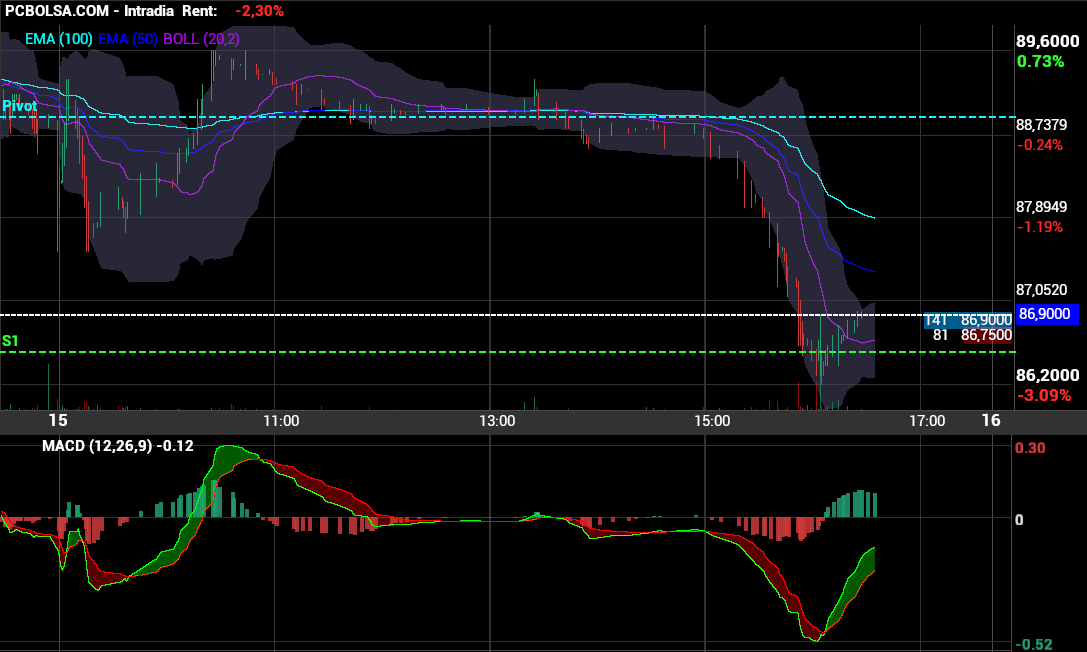
Task: Click the -3.09% axis percentage
Action: click(1044, 396)
